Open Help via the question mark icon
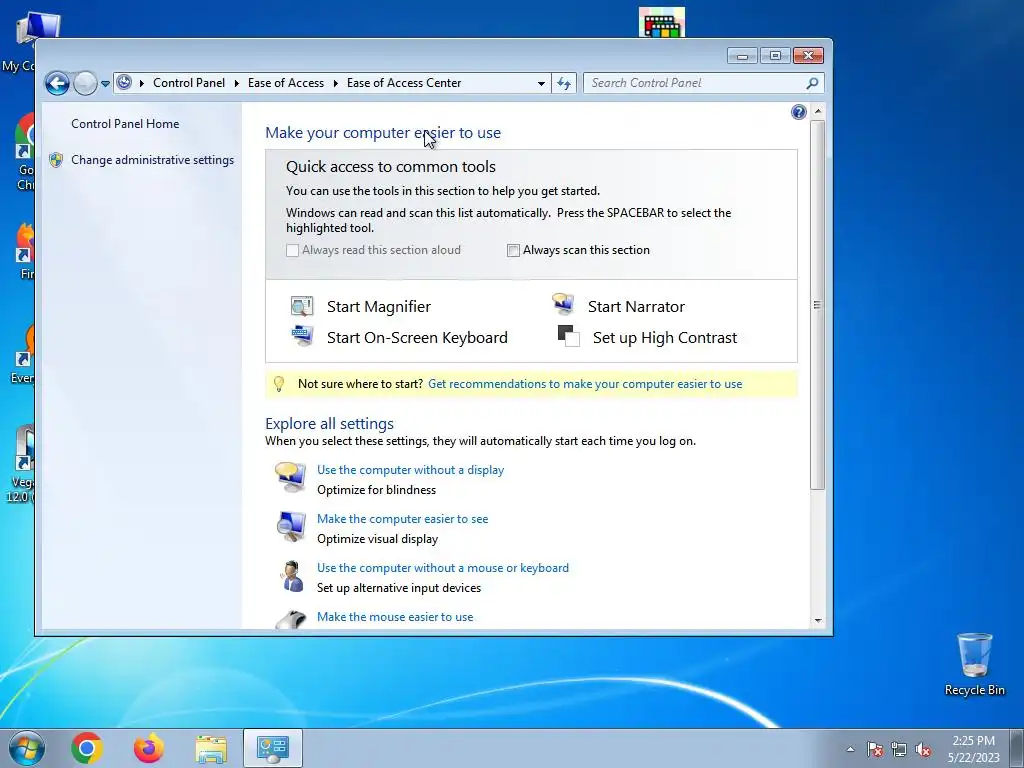Viewport: 1024px width, 768px height. pyautogui.click(x=799, y=112)
